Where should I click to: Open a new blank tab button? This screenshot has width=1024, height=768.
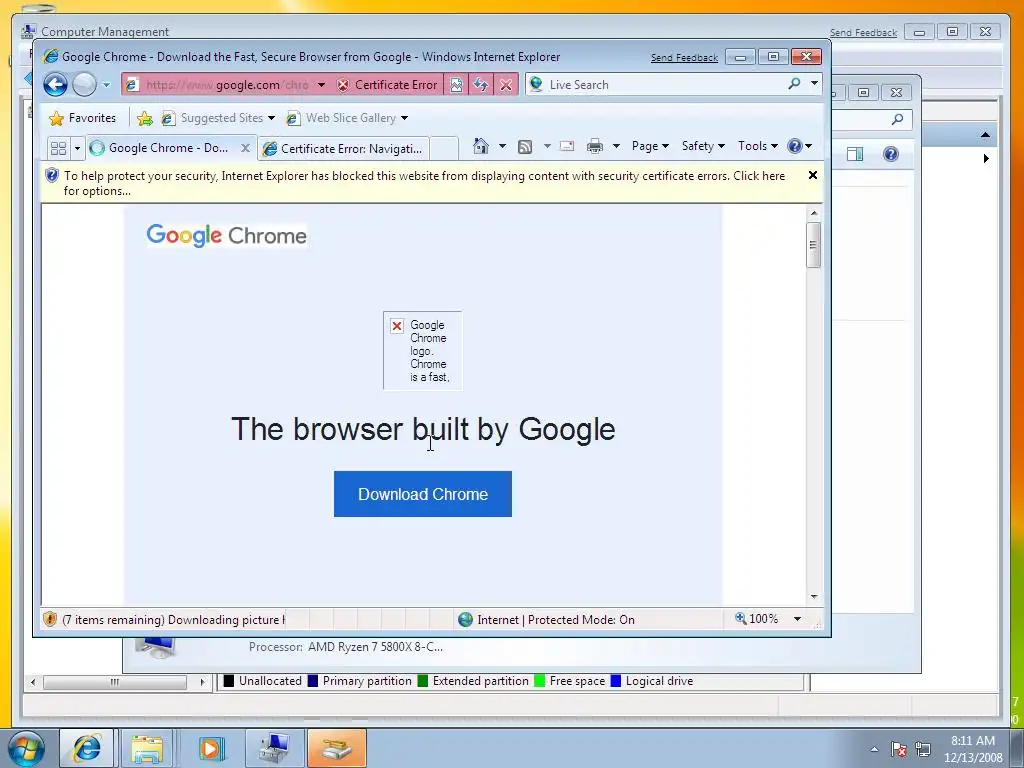444,149
